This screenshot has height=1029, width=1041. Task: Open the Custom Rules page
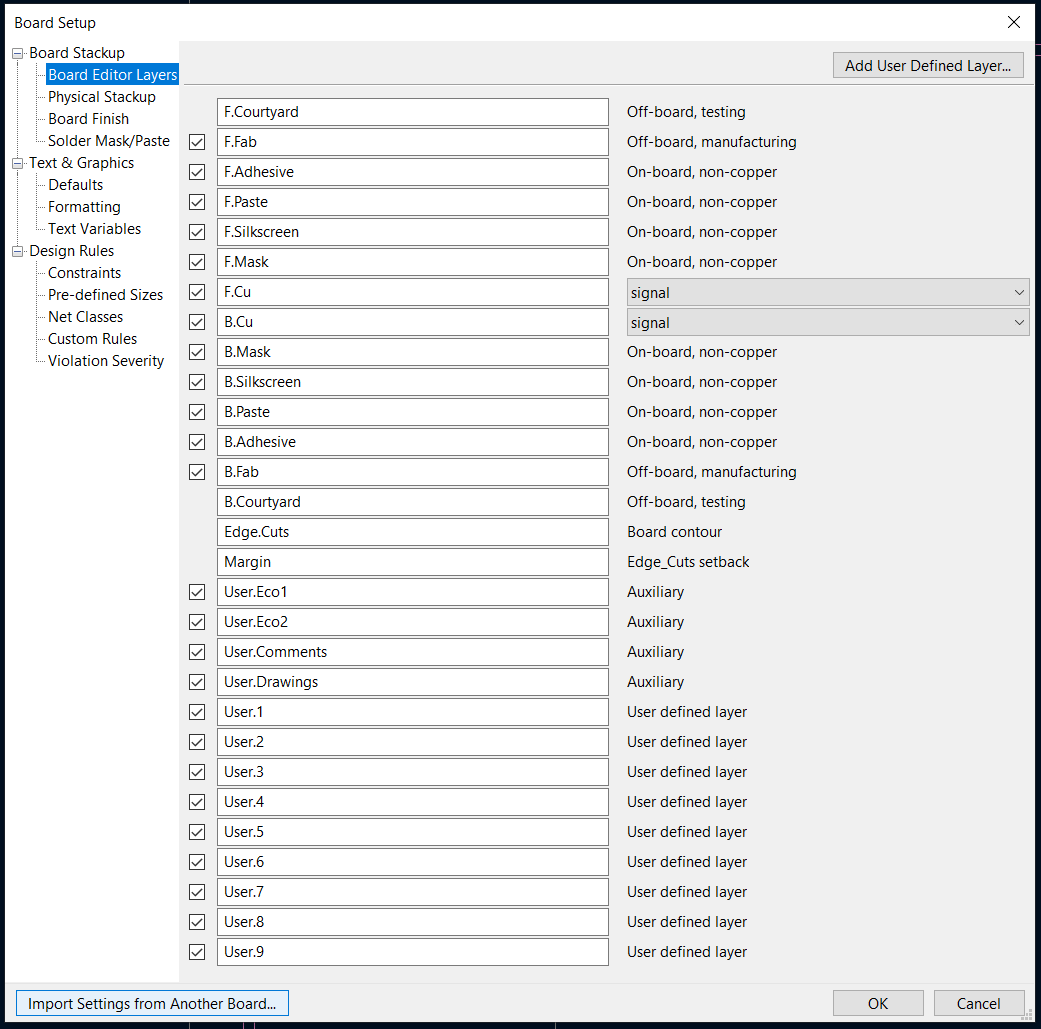pyautogui.click(x=92, y=339)
